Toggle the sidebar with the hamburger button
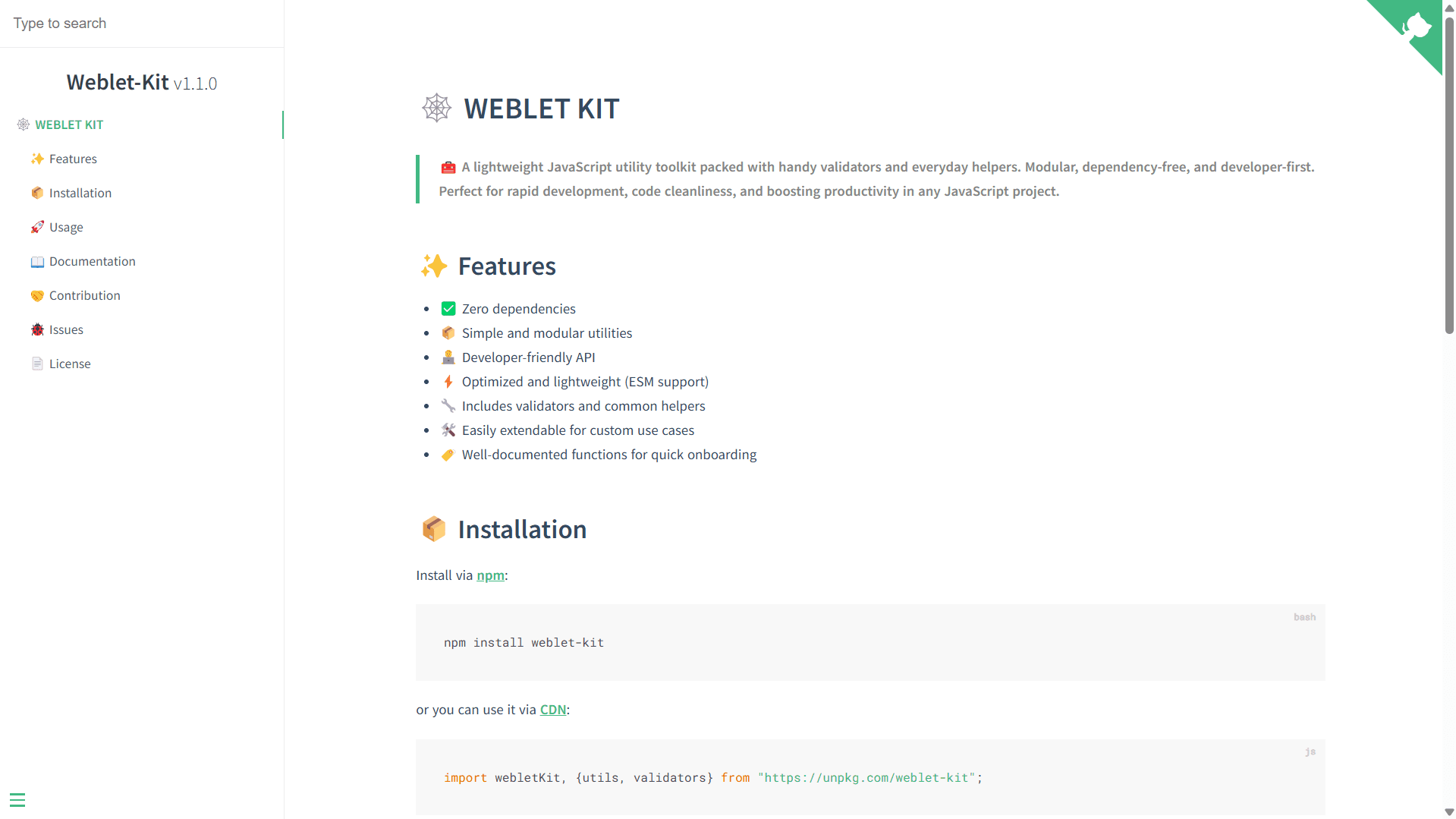Image resolution: width=1456 pixels, height=819 pixels. tap(17, 800)
